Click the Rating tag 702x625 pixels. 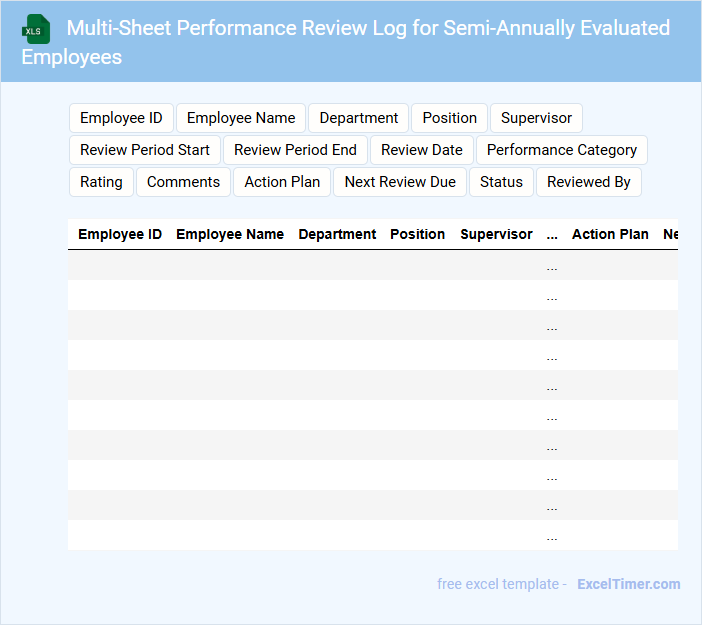101,182
